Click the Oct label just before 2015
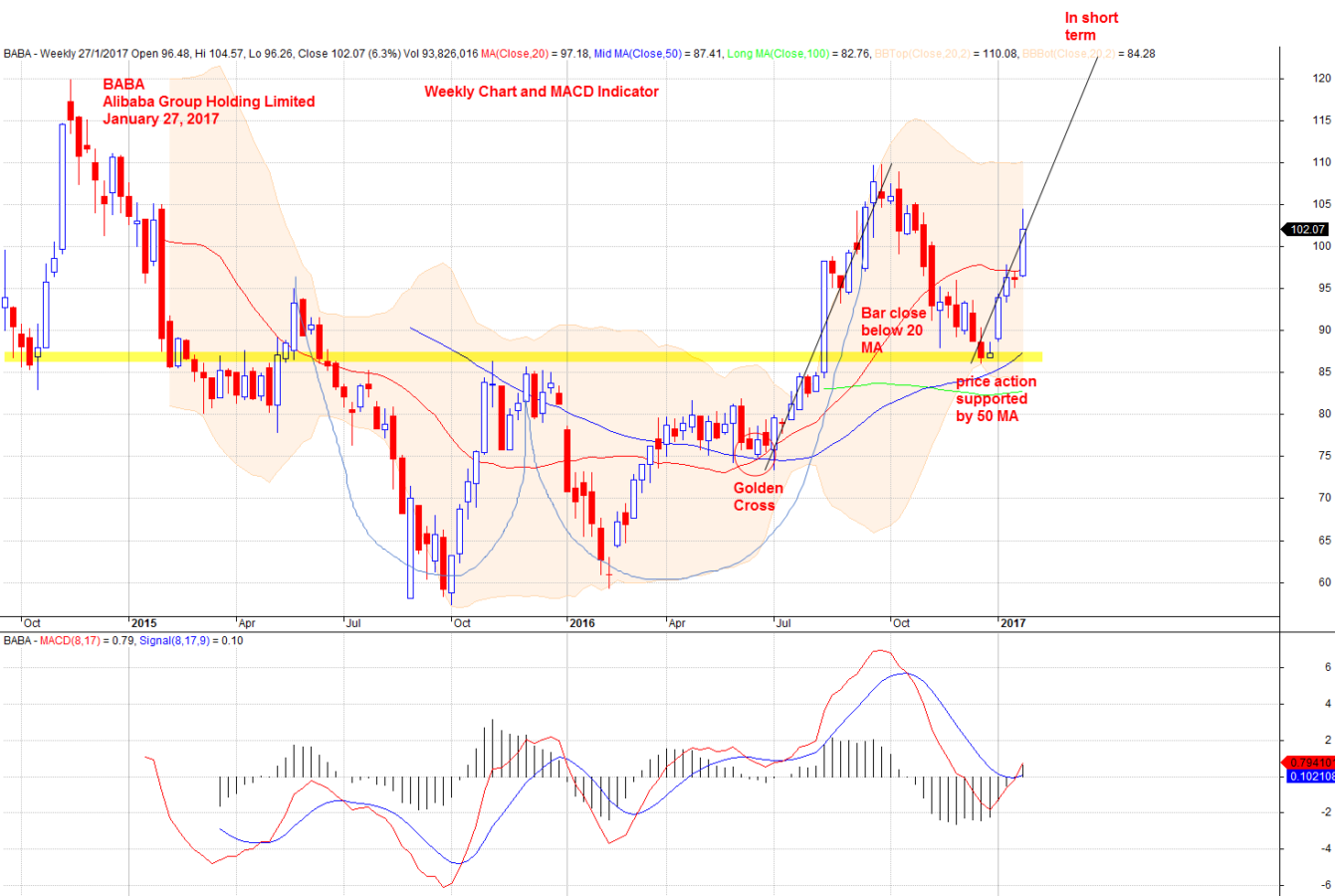Viewport: 1335px width, 896px height. coord(32,623)
